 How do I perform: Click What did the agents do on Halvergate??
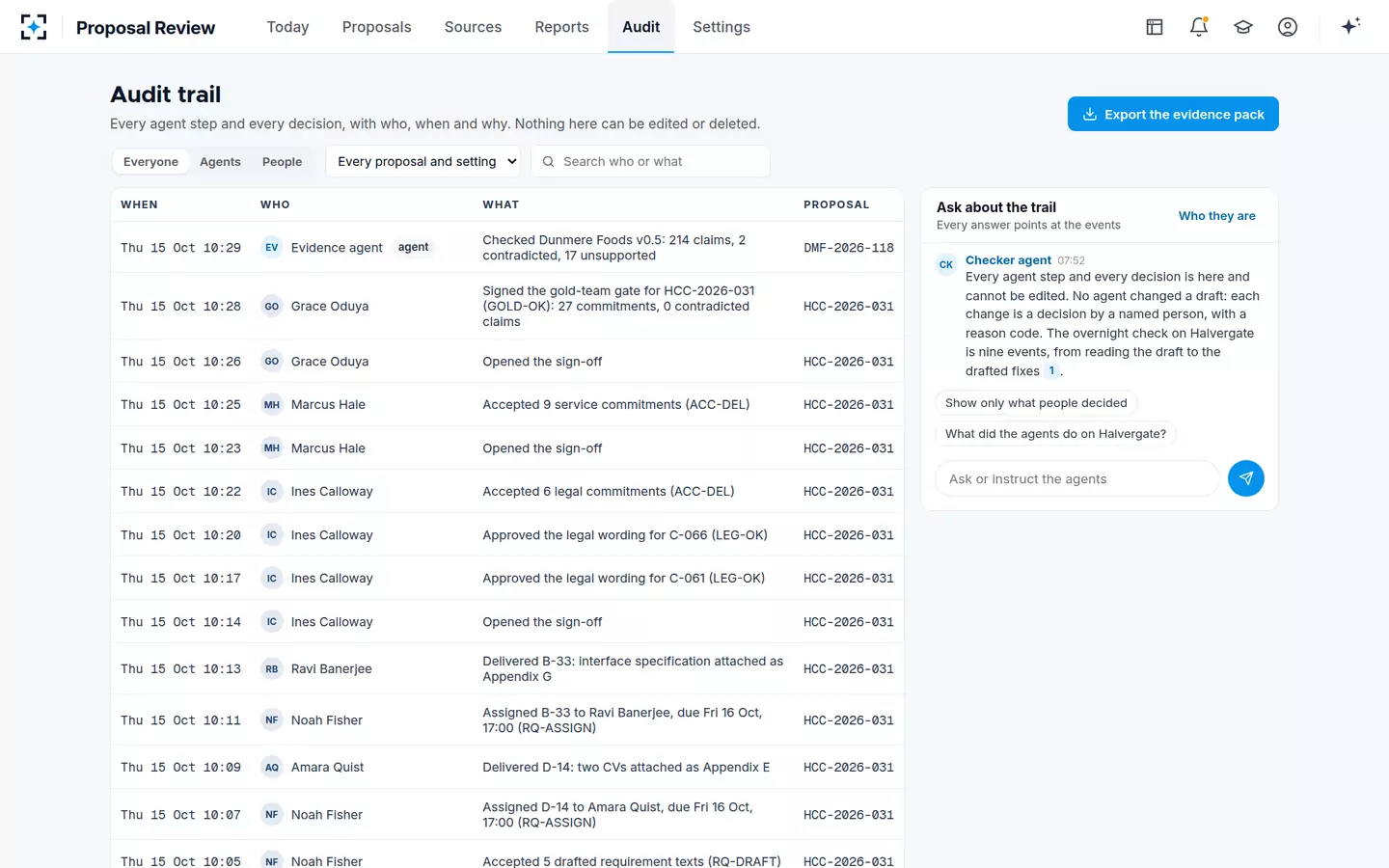[x=1055, y=434]
